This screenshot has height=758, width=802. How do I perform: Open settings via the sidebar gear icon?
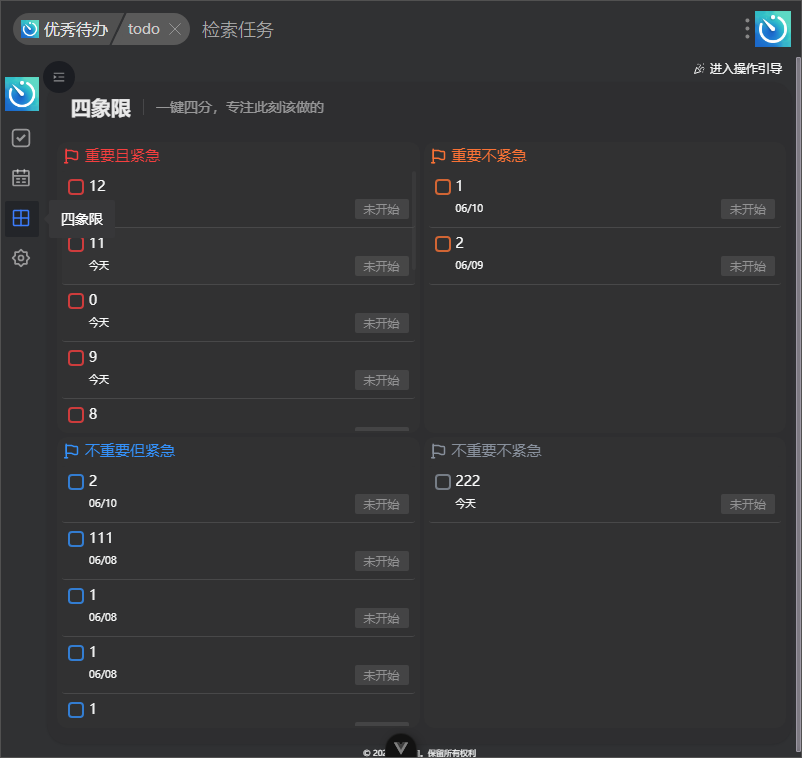(21, 258)
